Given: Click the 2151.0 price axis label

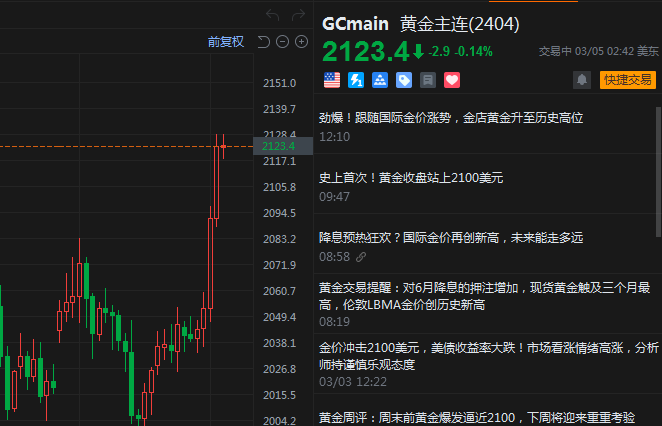Looking at the screenshot, I should coord(279,83).
